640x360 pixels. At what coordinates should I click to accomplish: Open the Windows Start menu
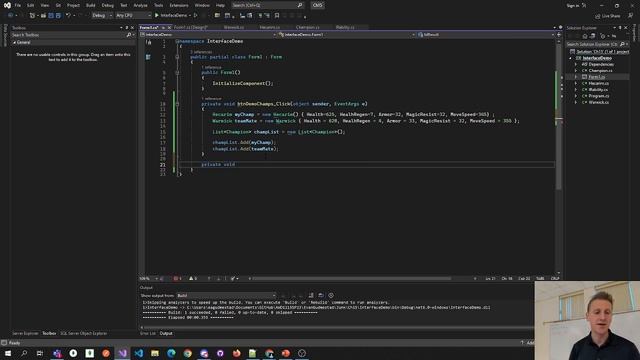pos(8,353)
